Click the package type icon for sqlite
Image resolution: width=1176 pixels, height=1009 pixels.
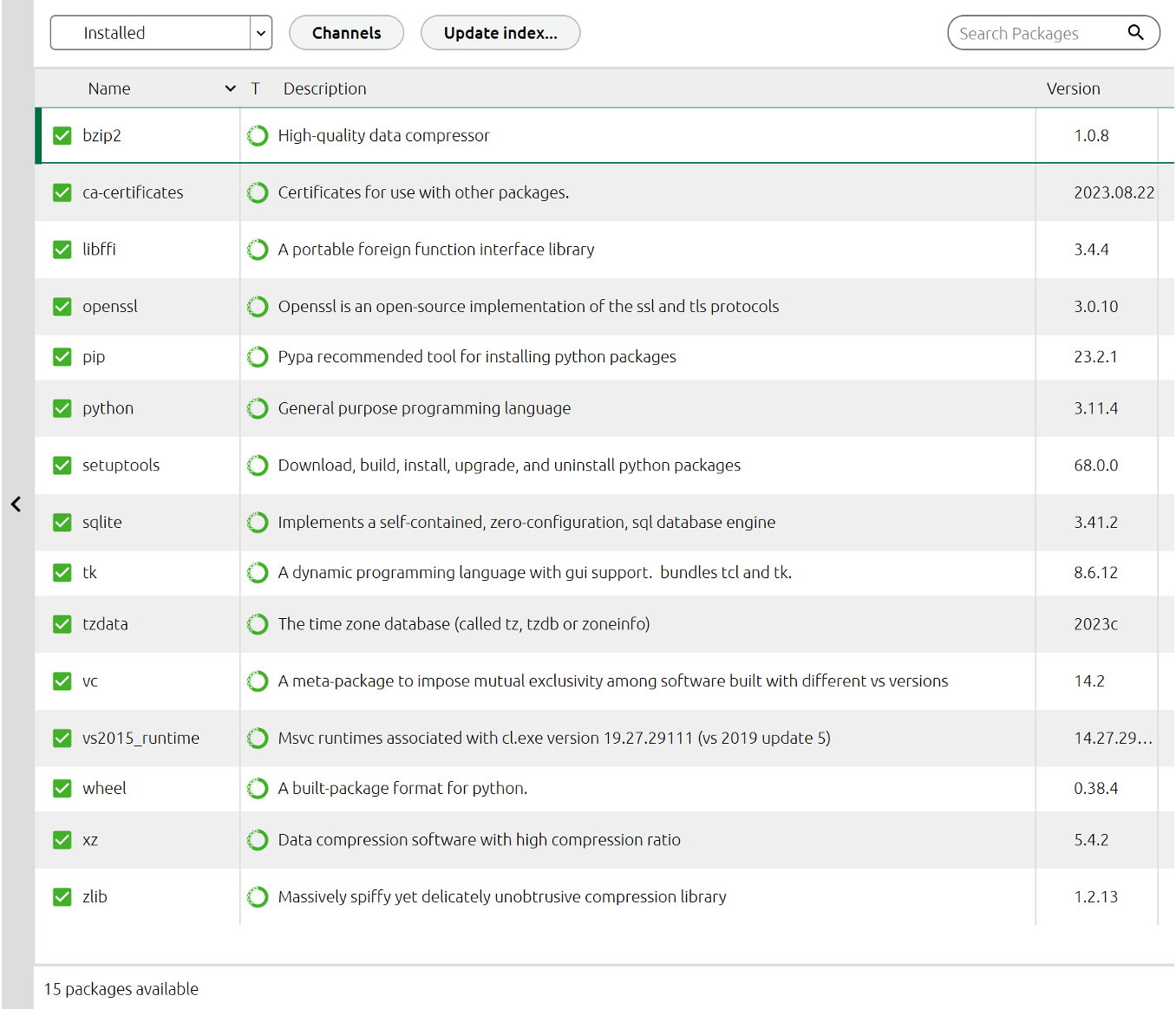tap(258, 523)
